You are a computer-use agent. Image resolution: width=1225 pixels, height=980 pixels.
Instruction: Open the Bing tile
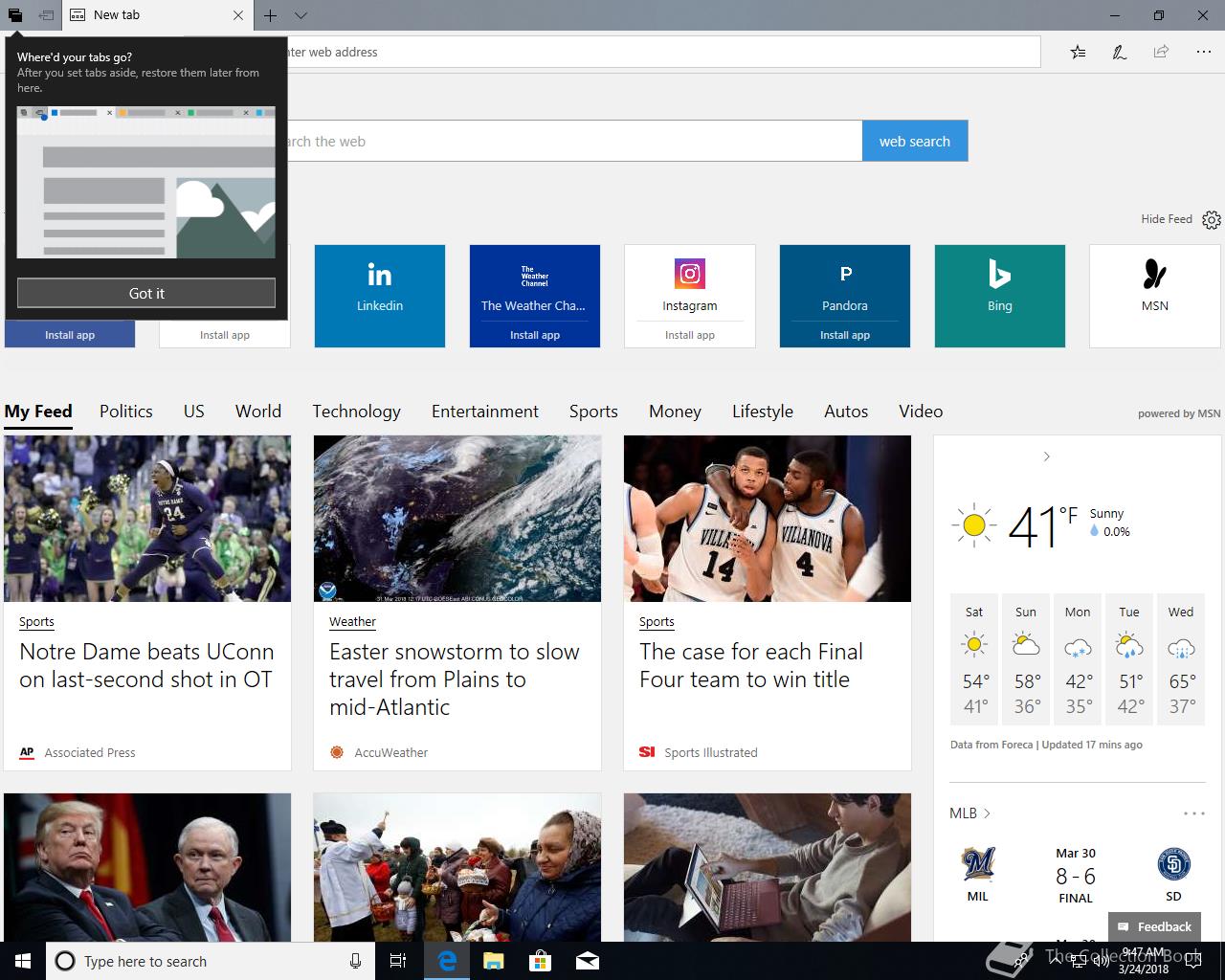point(1000,296)
